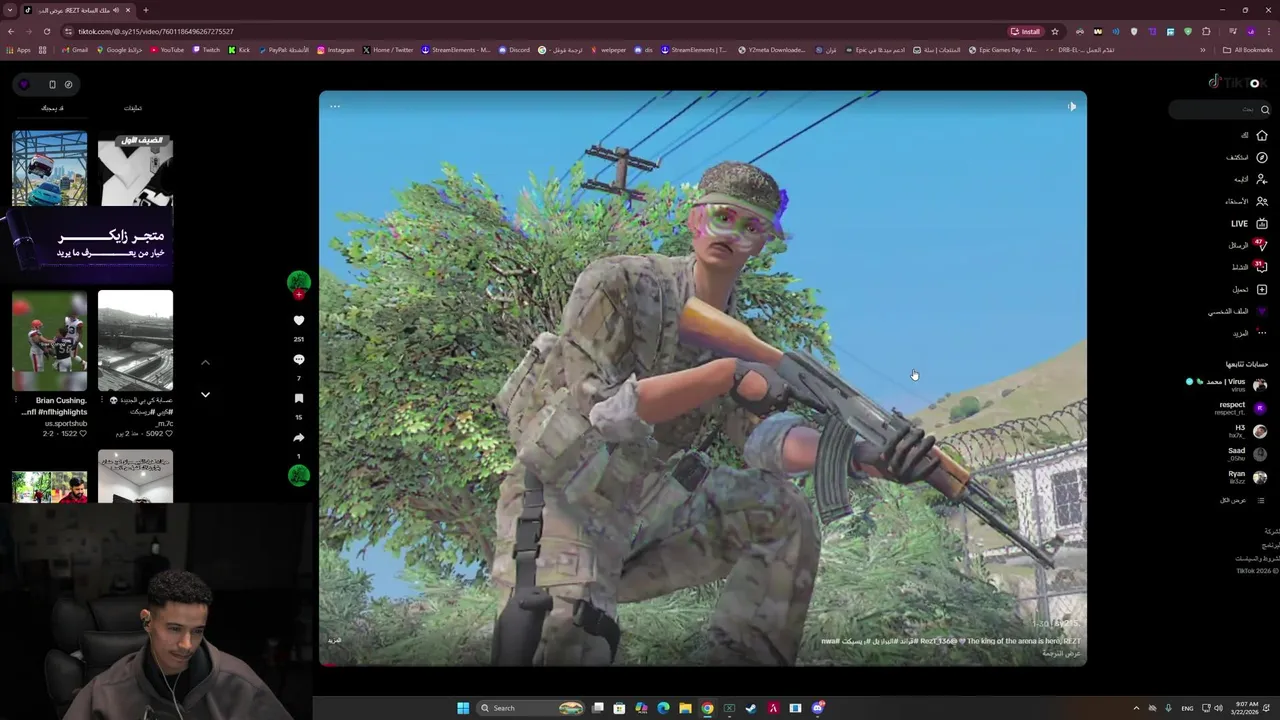
Task: Open the video creator's avatar above heart
Action: pyautogui.click(x=298, y=282)
